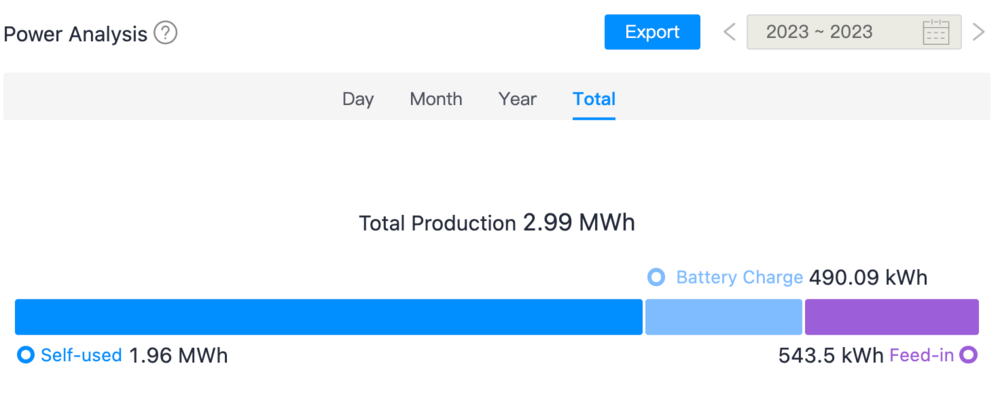Select the Total tab
Viewport: 1000px width, 404px height.
[x=594, y=99]
